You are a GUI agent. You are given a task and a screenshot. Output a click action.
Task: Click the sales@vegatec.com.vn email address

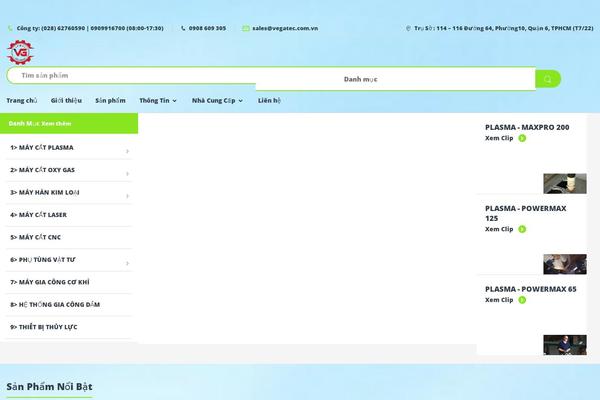tap(285, 28)
